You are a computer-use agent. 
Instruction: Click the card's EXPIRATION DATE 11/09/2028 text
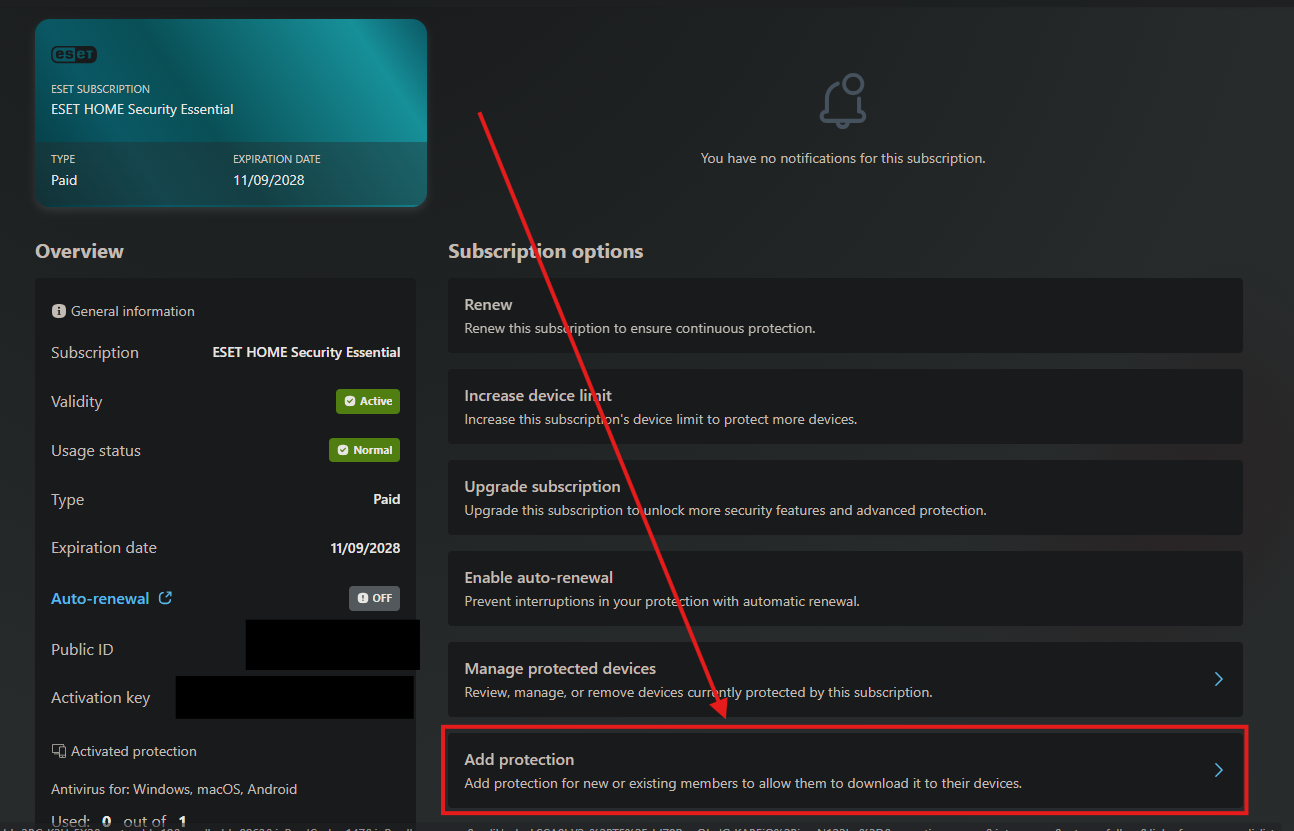tap(277, 171)
